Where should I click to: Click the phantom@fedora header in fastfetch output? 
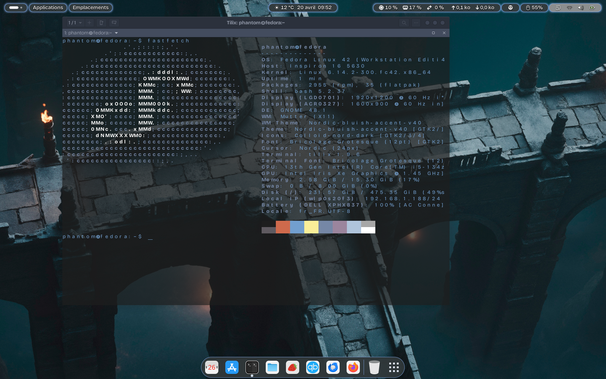294,47
